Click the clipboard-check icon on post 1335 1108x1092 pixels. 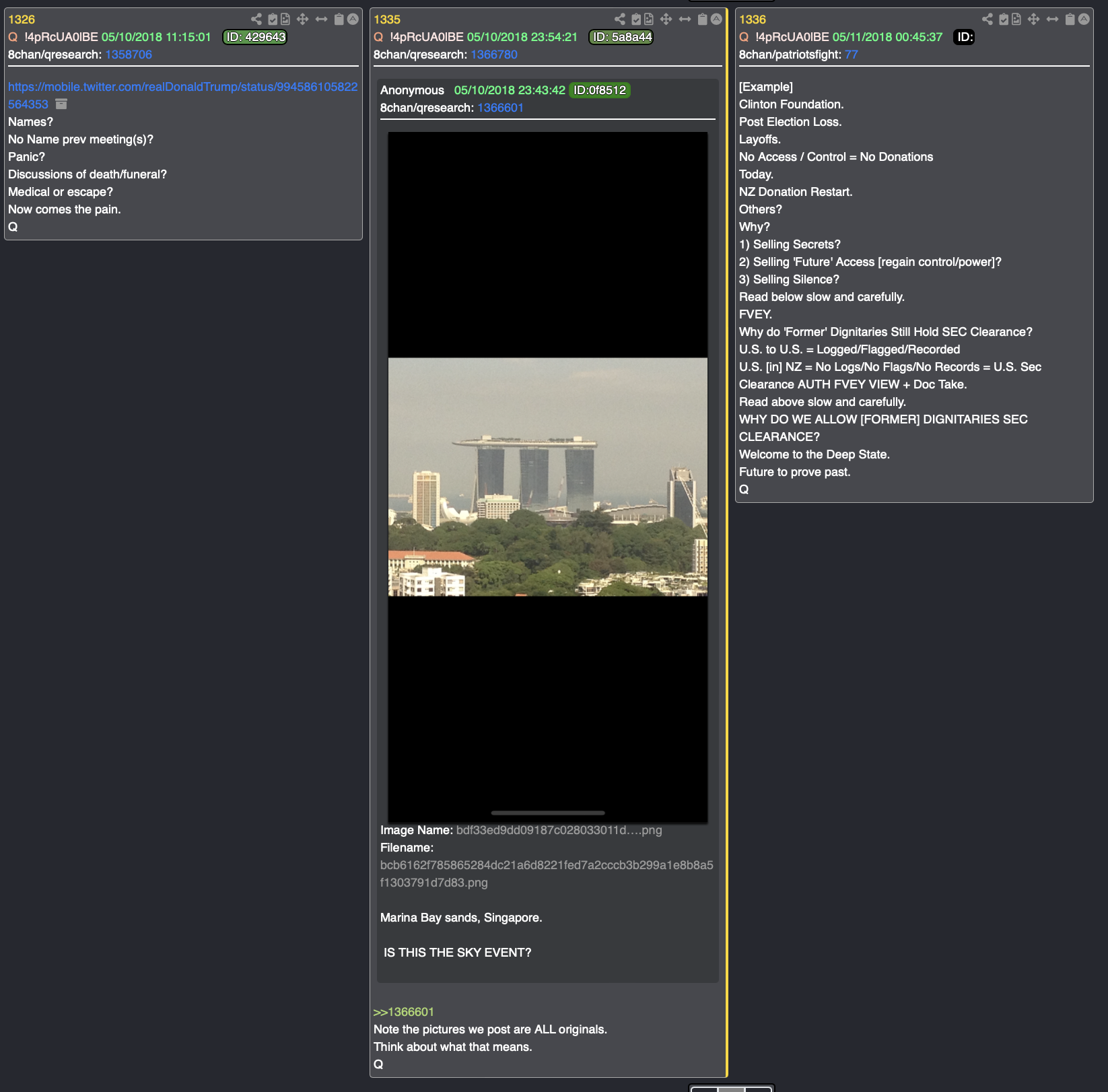coord(636,20)
